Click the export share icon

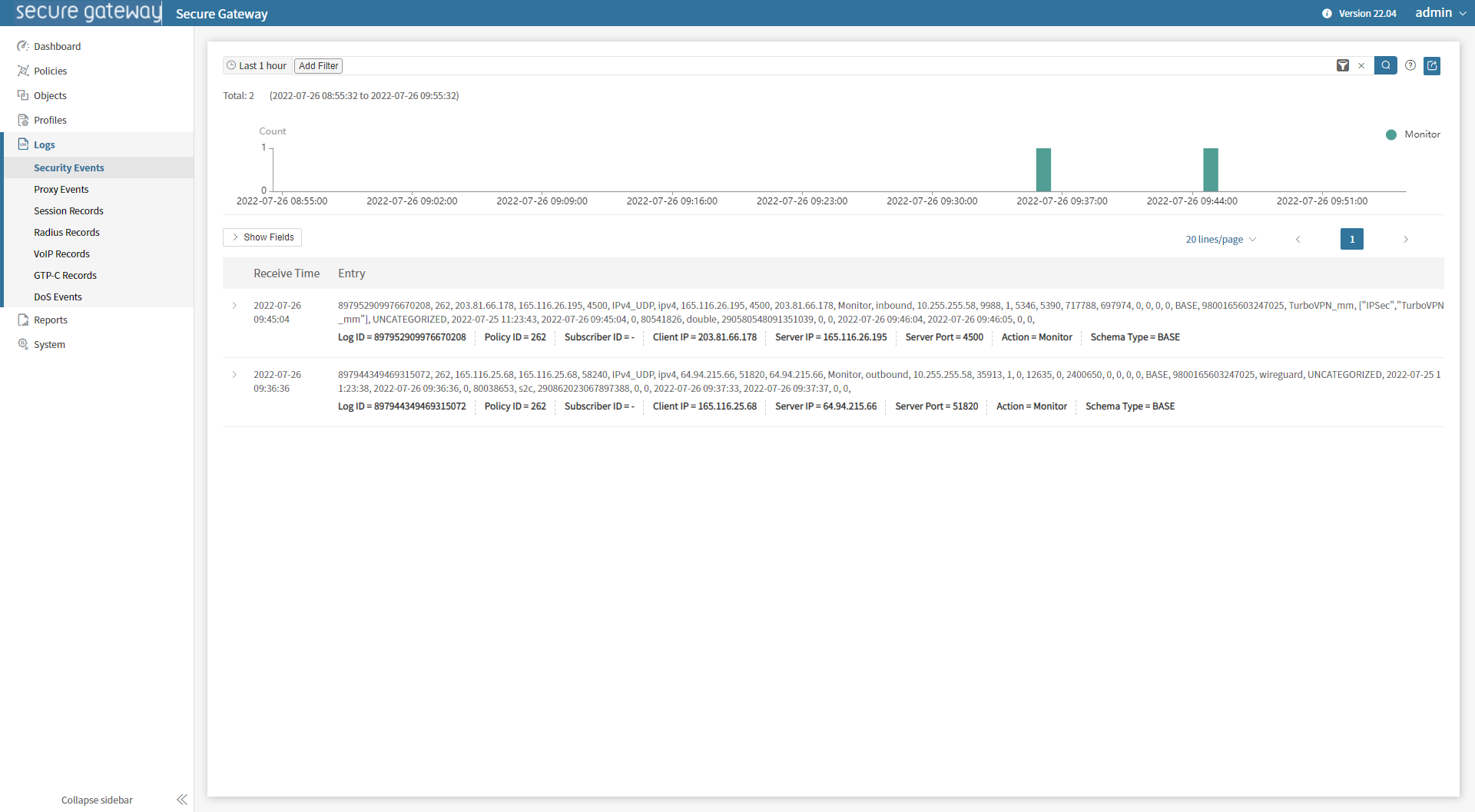coord(1432,66)
